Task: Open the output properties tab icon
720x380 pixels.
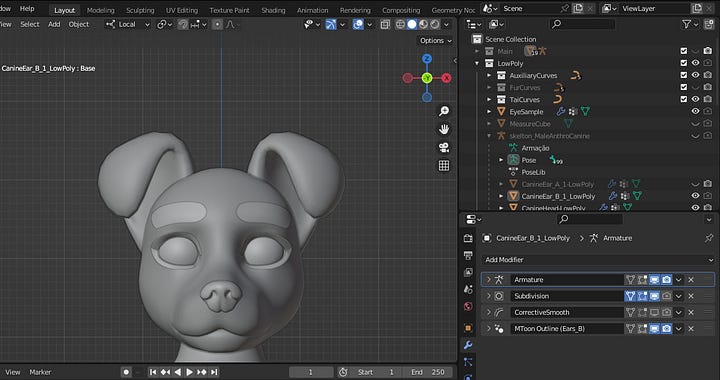Action: point(468,255)
